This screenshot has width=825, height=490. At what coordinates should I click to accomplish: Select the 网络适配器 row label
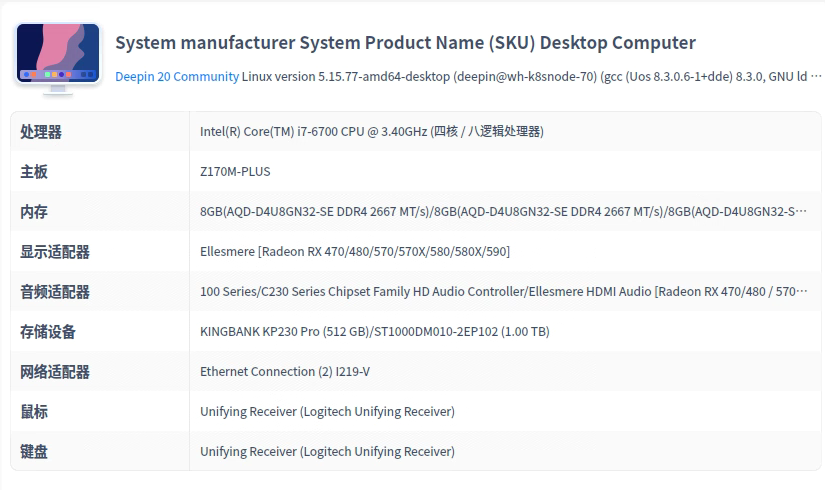[x=55, y=372]
